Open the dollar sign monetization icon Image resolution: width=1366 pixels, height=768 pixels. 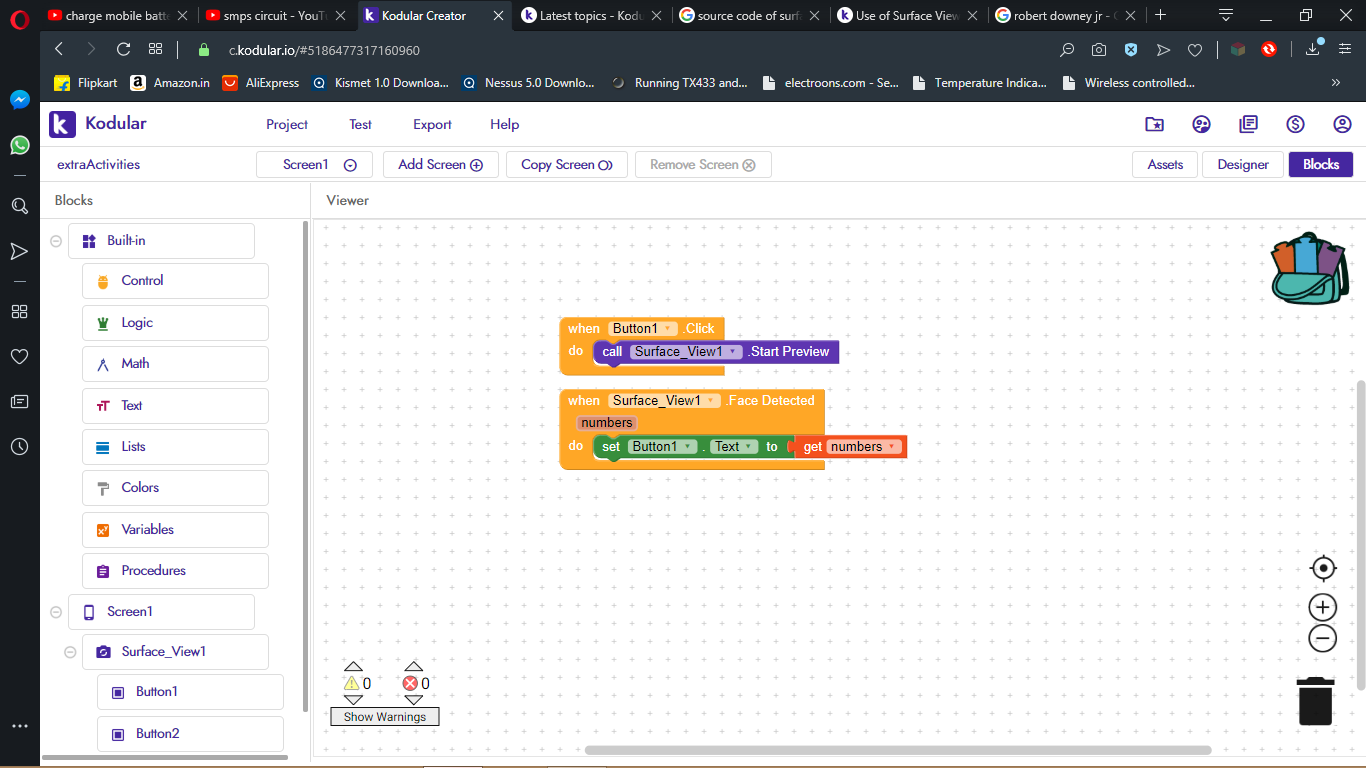1296,124
